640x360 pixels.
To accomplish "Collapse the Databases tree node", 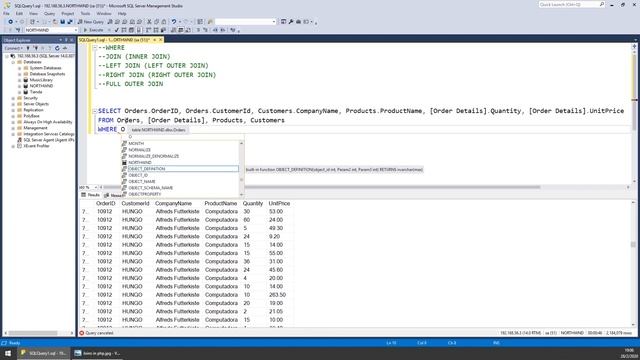I will (x=13, y=62).
